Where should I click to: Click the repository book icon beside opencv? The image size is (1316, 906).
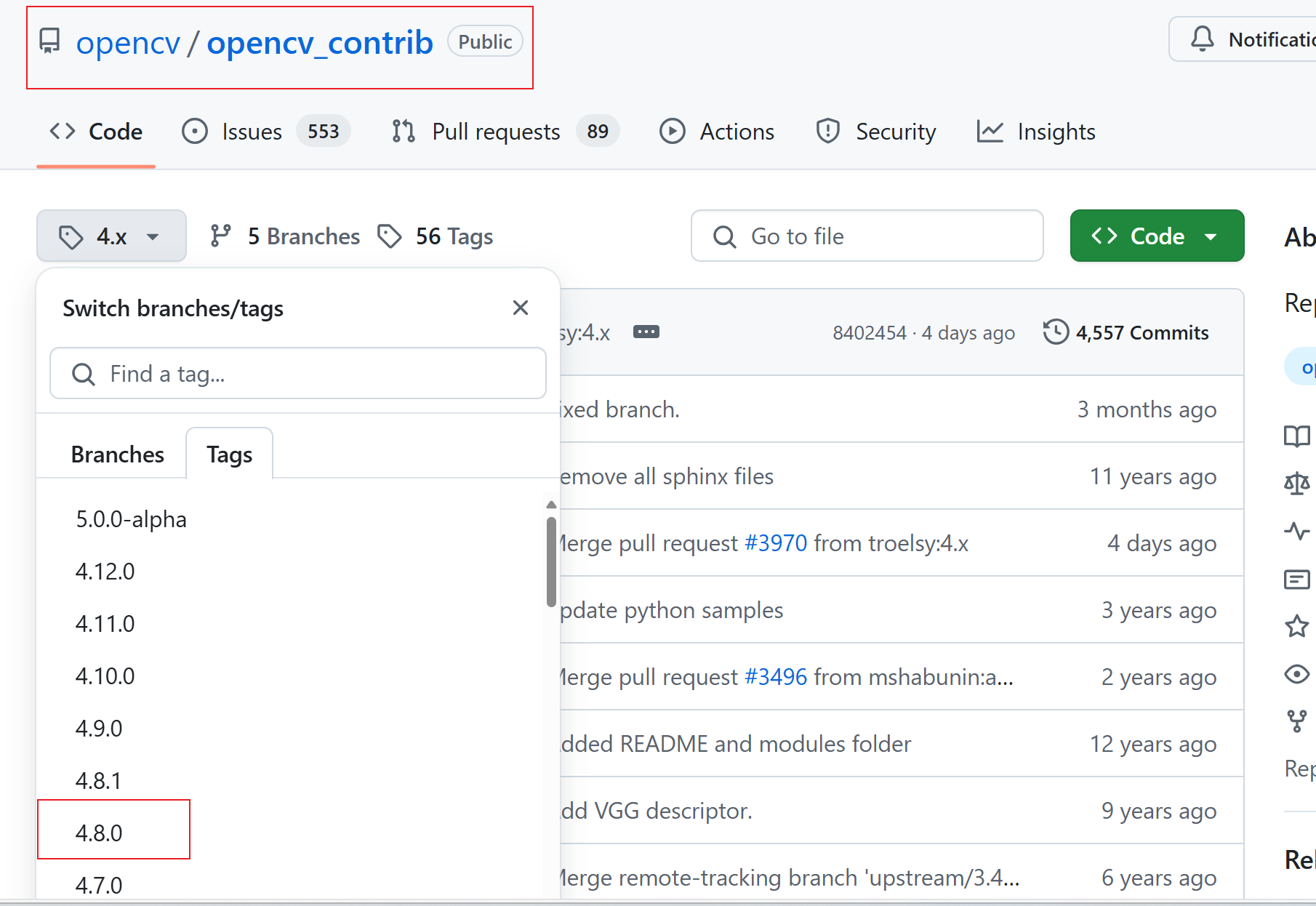point(49,41)
